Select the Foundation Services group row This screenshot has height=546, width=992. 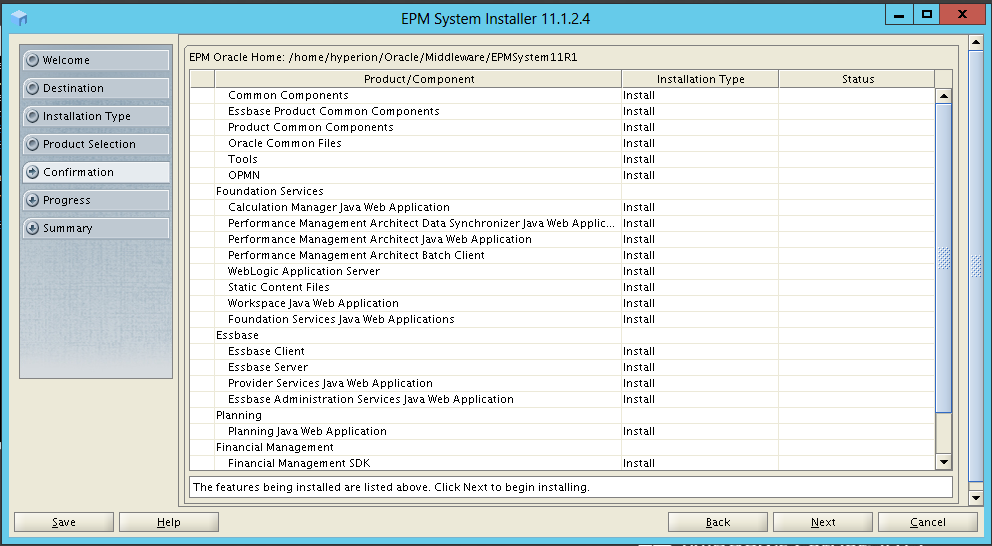[x=562, y=191]
